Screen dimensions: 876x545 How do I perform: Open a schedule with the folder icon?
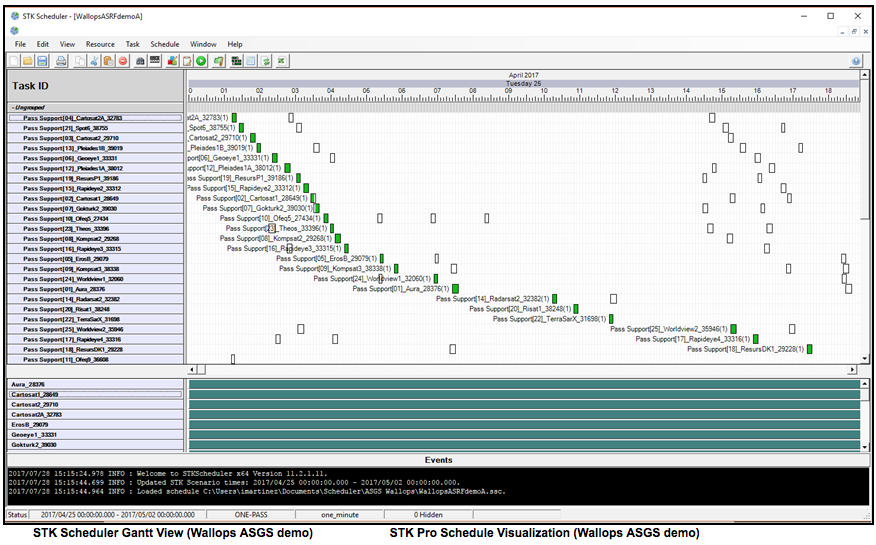[27, 61]
